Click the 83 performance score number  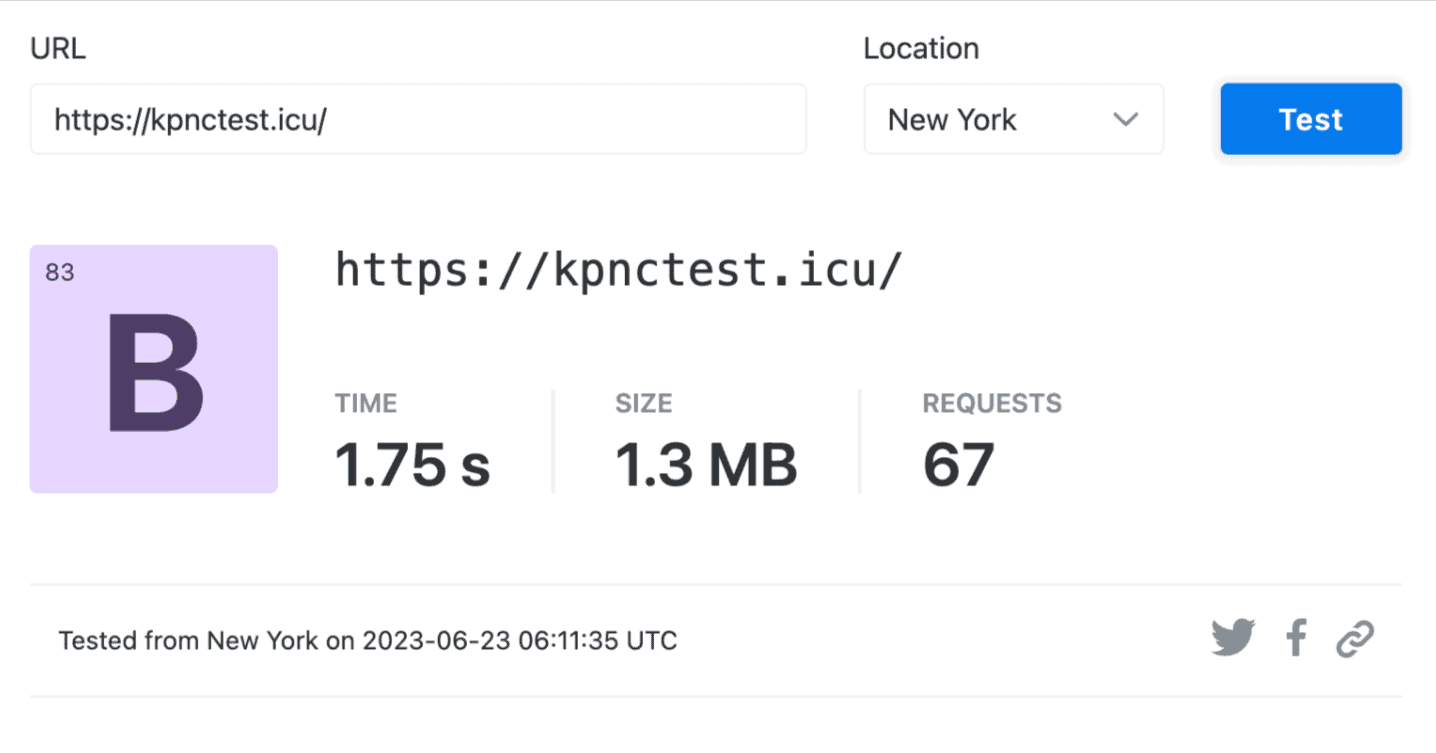tap(60, 272)
